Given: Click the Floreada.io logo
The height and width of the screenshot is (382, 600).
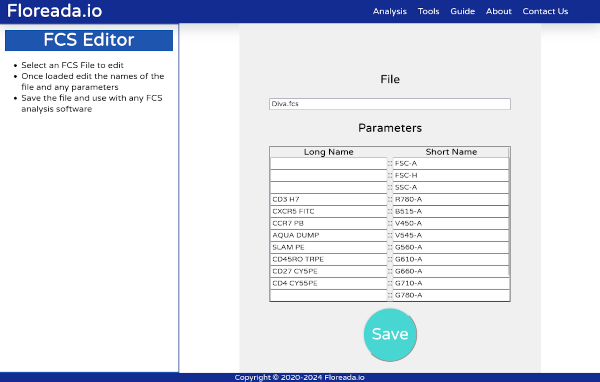Looking at the screenshot, I should 54,11.
